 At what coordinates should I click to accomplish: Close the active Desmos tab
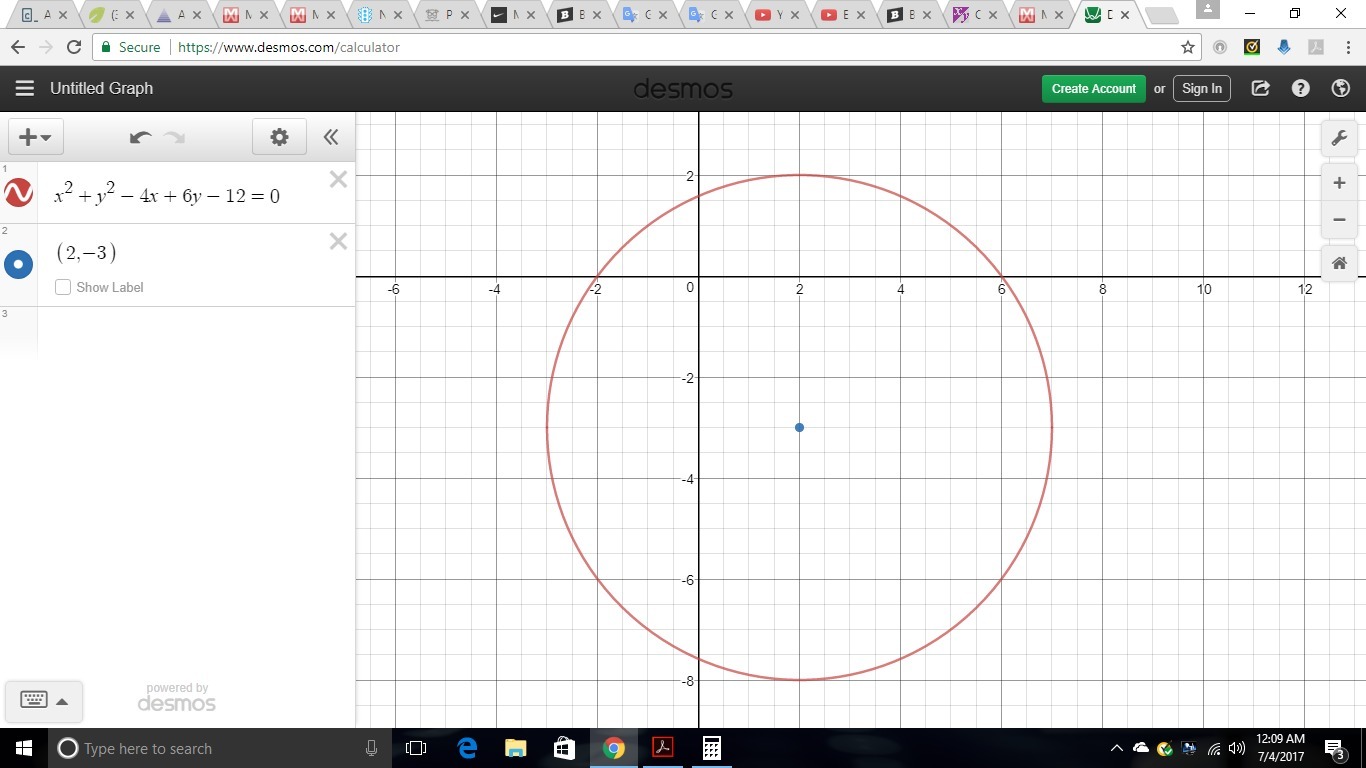tap(1126, 16)
